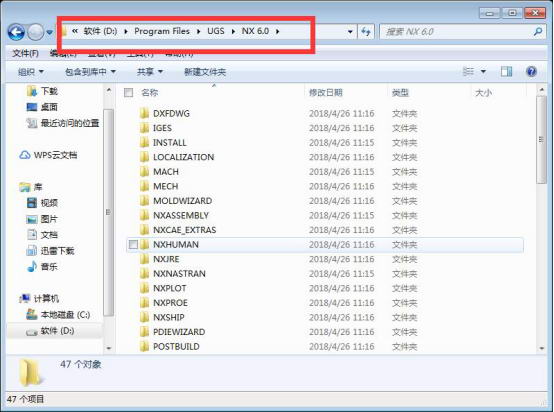This screenshot has width=554, height=412.
Task: Click the 新建文件夹 button
Action: click(205, 72)
